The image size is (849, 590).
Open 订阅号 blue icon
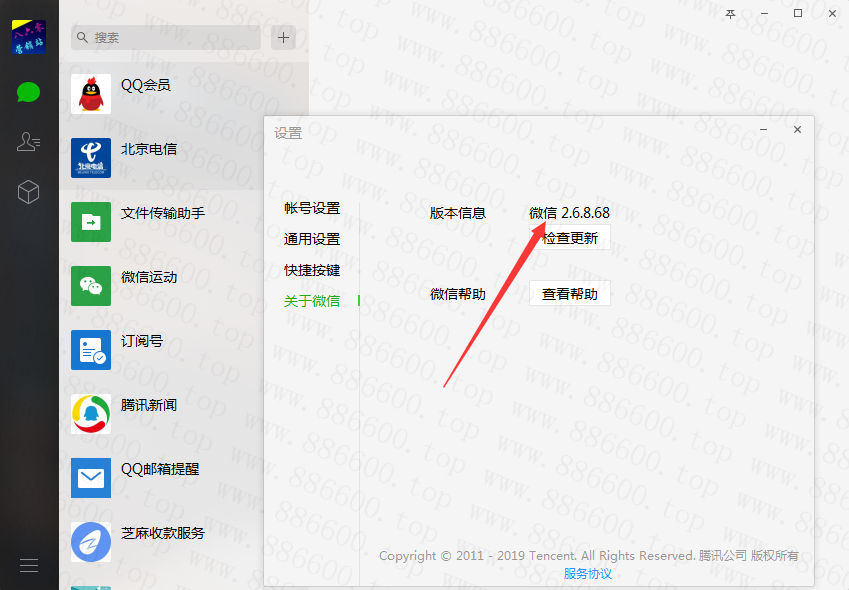(91, 350)
